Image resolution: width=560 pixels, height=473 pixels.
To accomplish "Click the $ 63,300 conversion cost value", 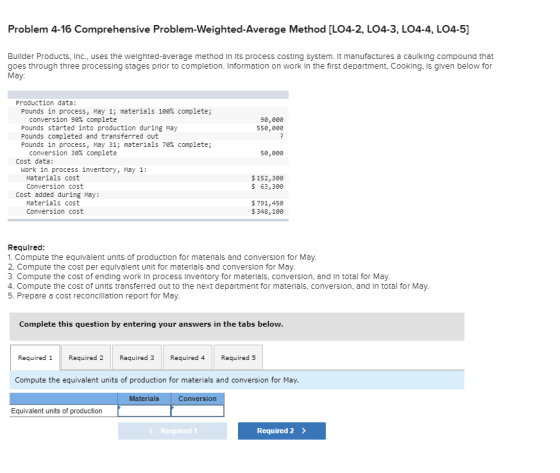I will (x=268, y=186).
